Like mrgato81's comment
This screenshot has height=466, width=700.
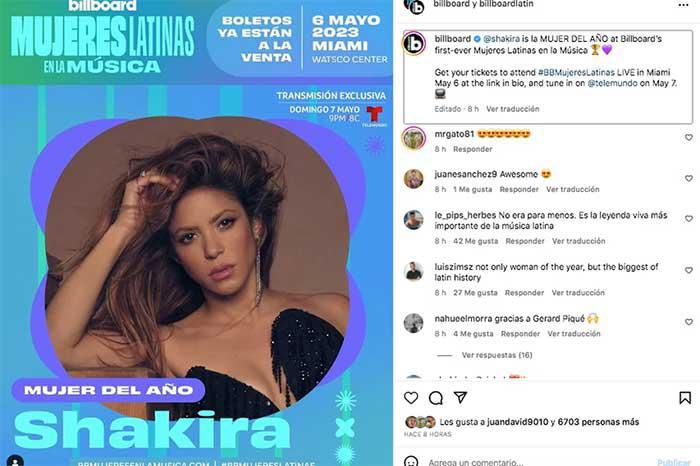click(688, 137)
